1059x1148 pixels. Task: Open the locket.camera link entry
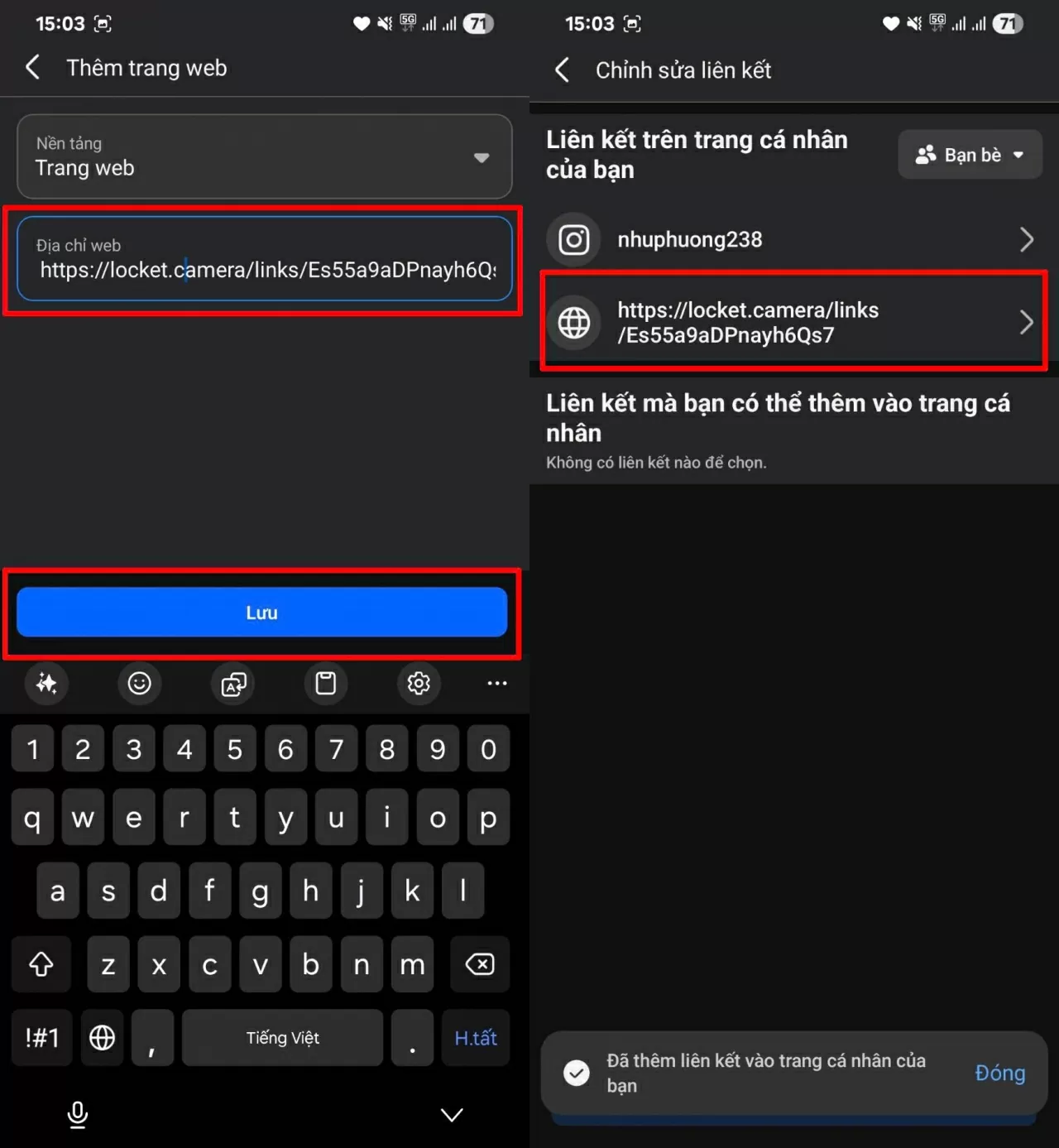[x=794, y=322]
